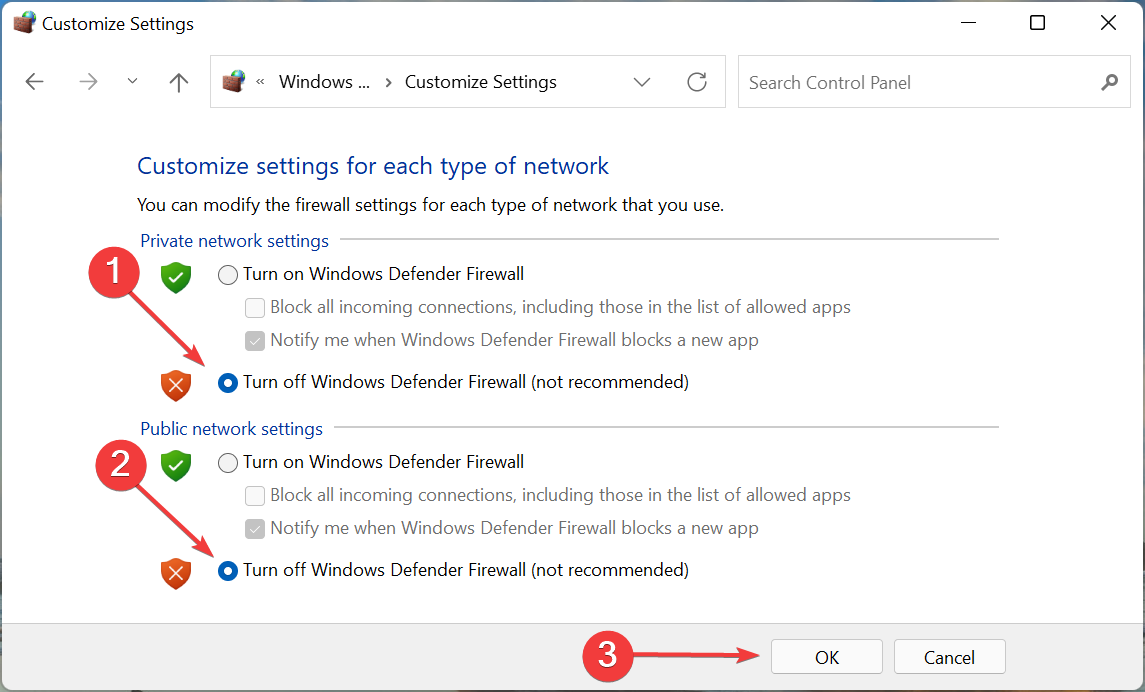Click the red shield under Public network settings
Screen dimensions: 1145x692
pyautogui.click(x=175, y=573)
